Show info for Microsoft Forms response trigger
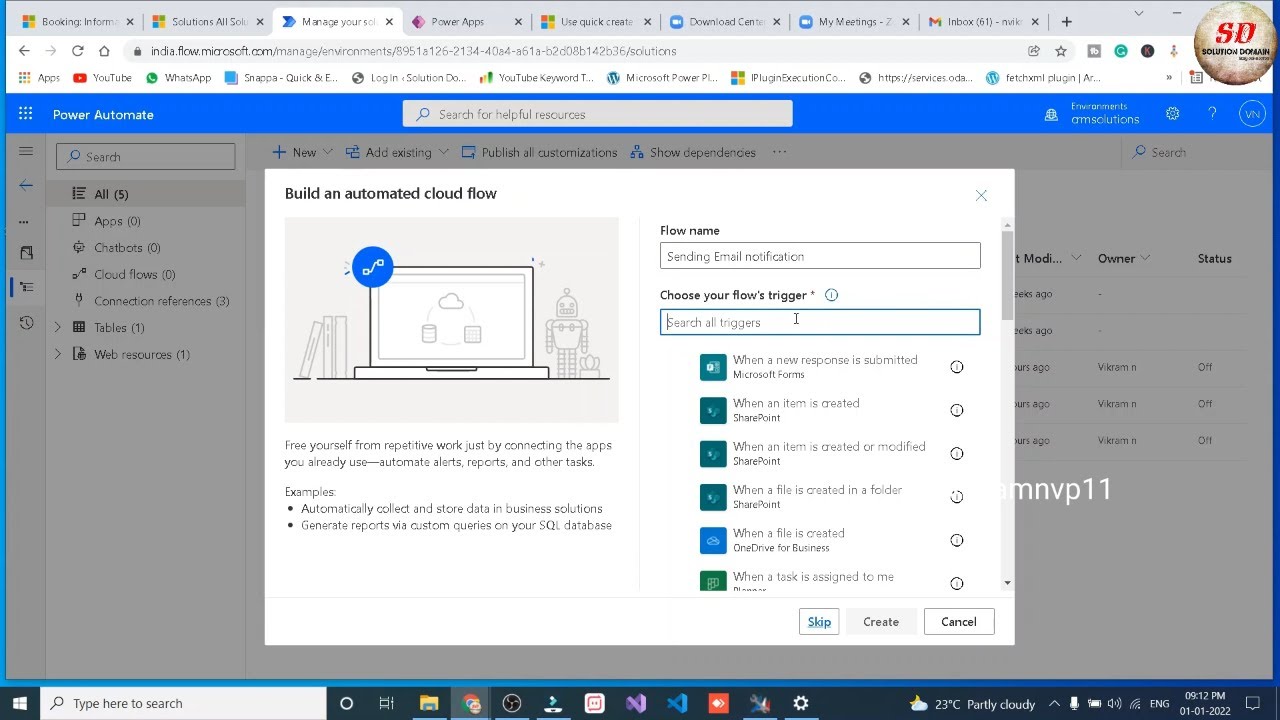 coord(957,367)
